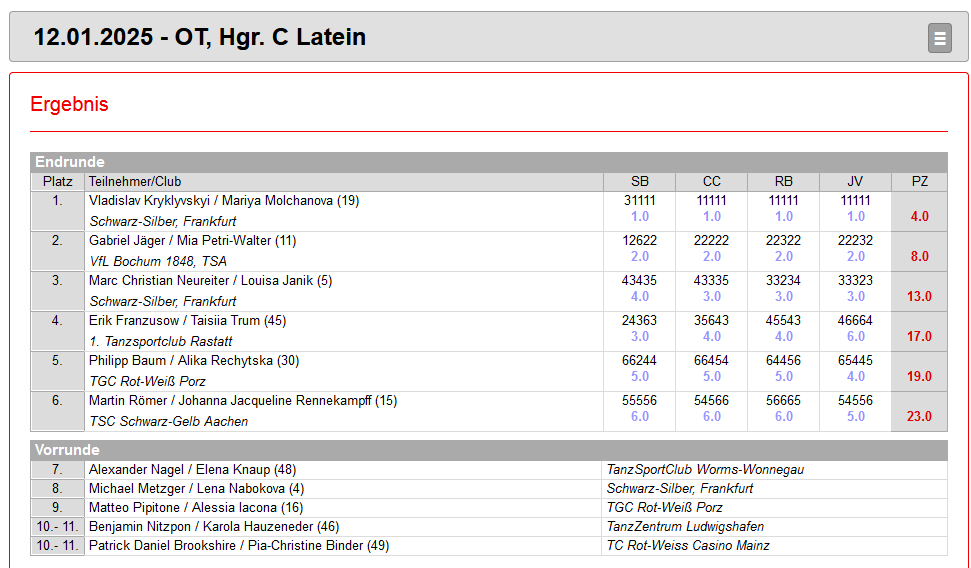Select couple Marc Christian Neureiter / Louisa Janik
Image resolution: width=971 pixels, height=568 pixels.
point(211,281)
